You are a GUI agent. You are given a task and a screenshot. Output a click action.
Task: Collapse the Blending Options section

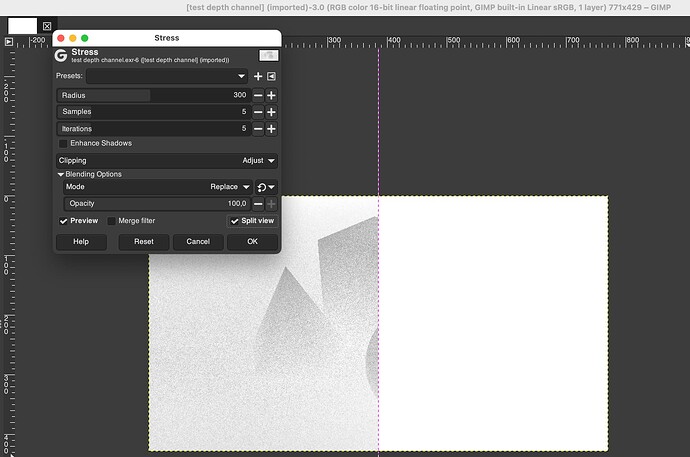pos(61,175)
